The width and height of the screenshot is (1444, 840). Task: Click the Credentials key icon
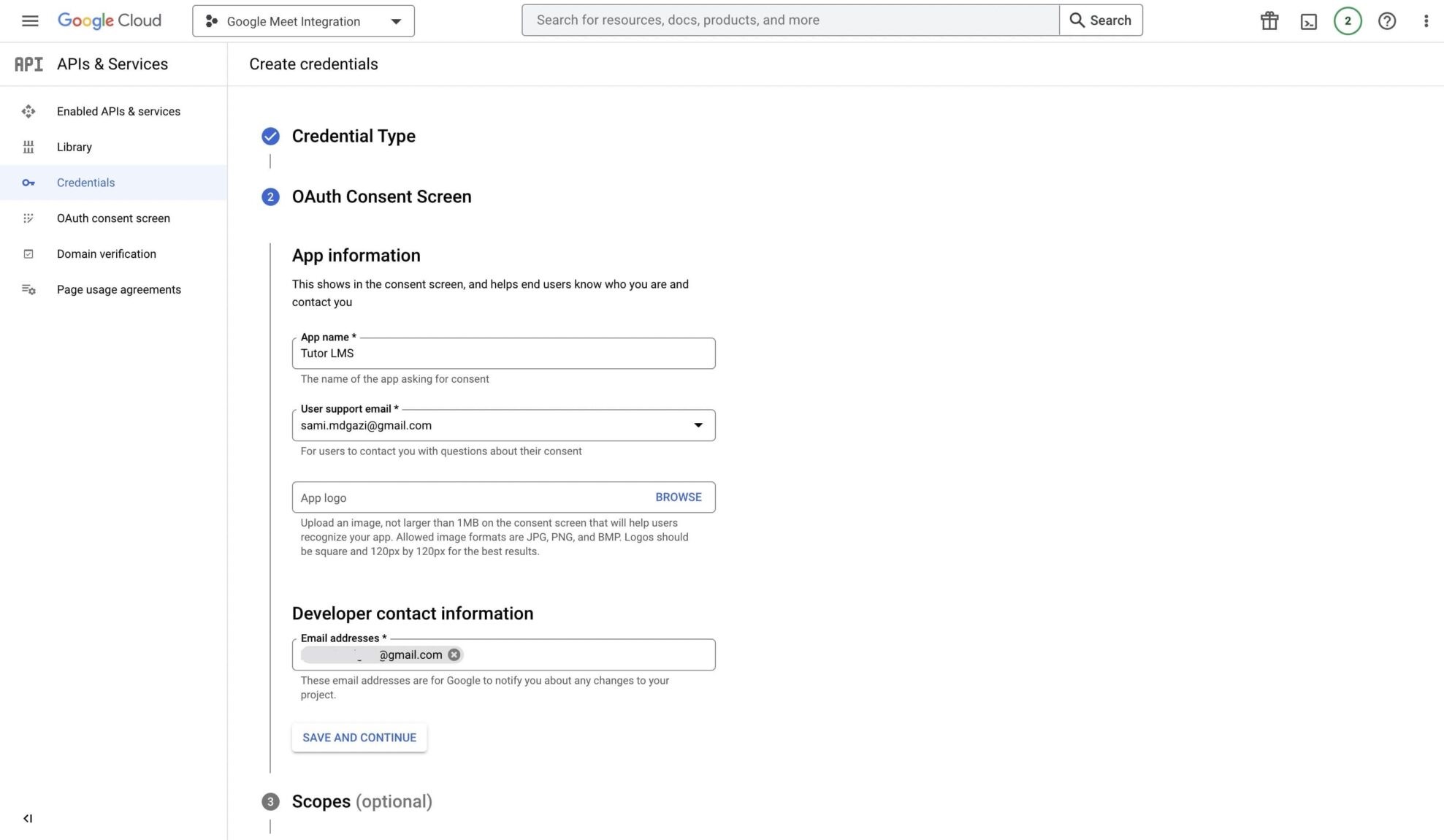click(28, 183)
